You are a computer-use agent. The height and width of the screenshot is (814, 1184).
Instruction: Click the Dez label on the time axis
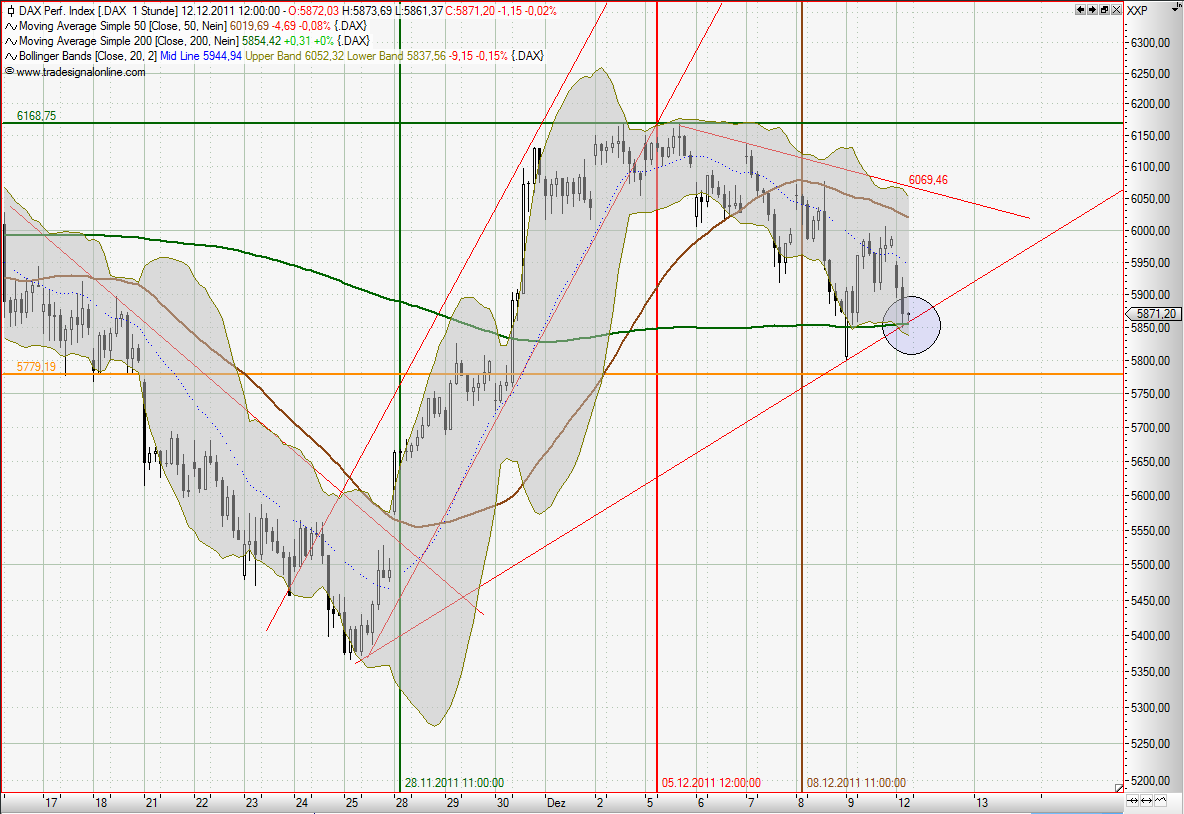(556, 802)
